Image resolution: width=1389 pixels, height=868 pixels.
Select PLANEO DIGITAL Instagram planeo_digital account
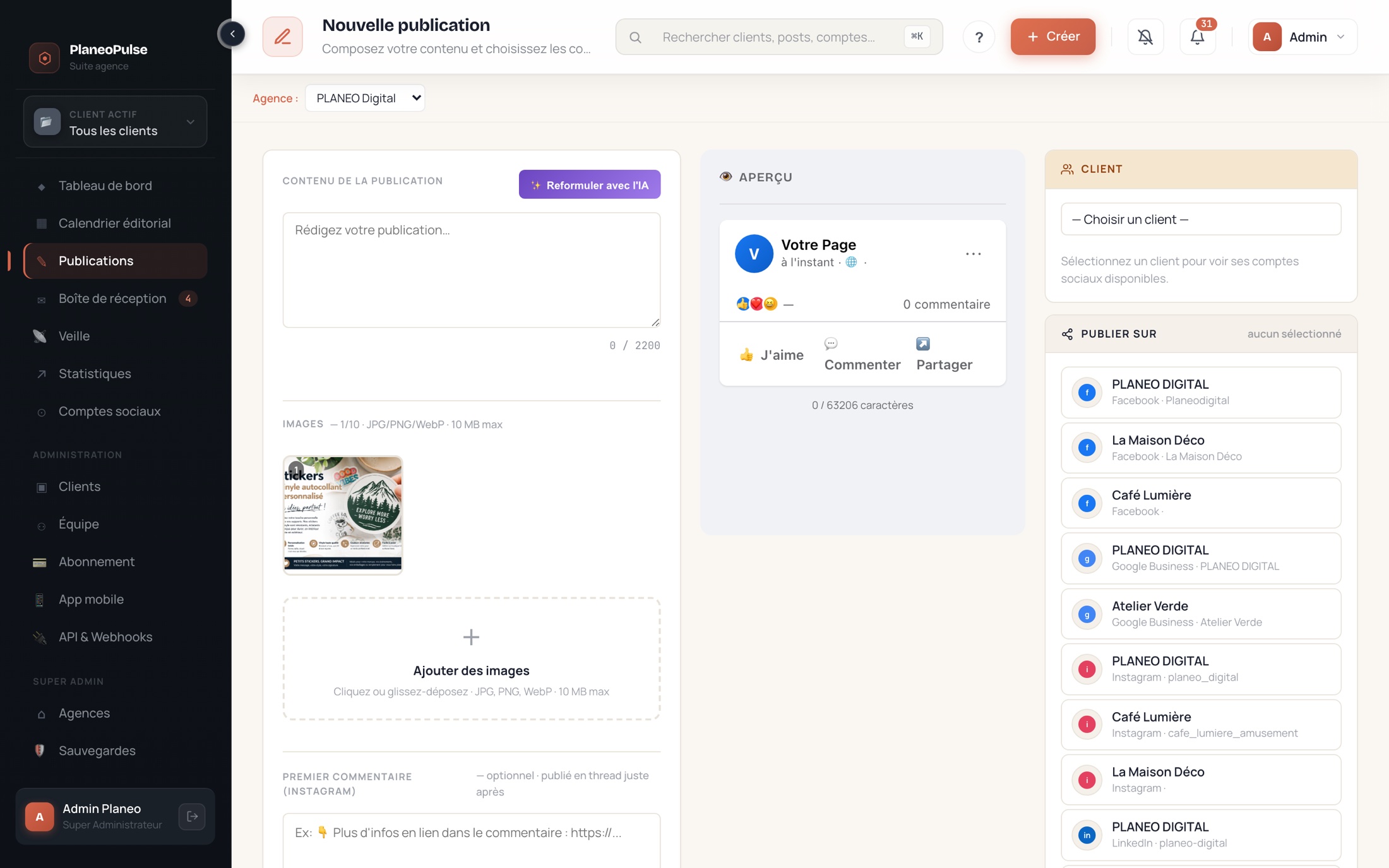pos(1200,669)
